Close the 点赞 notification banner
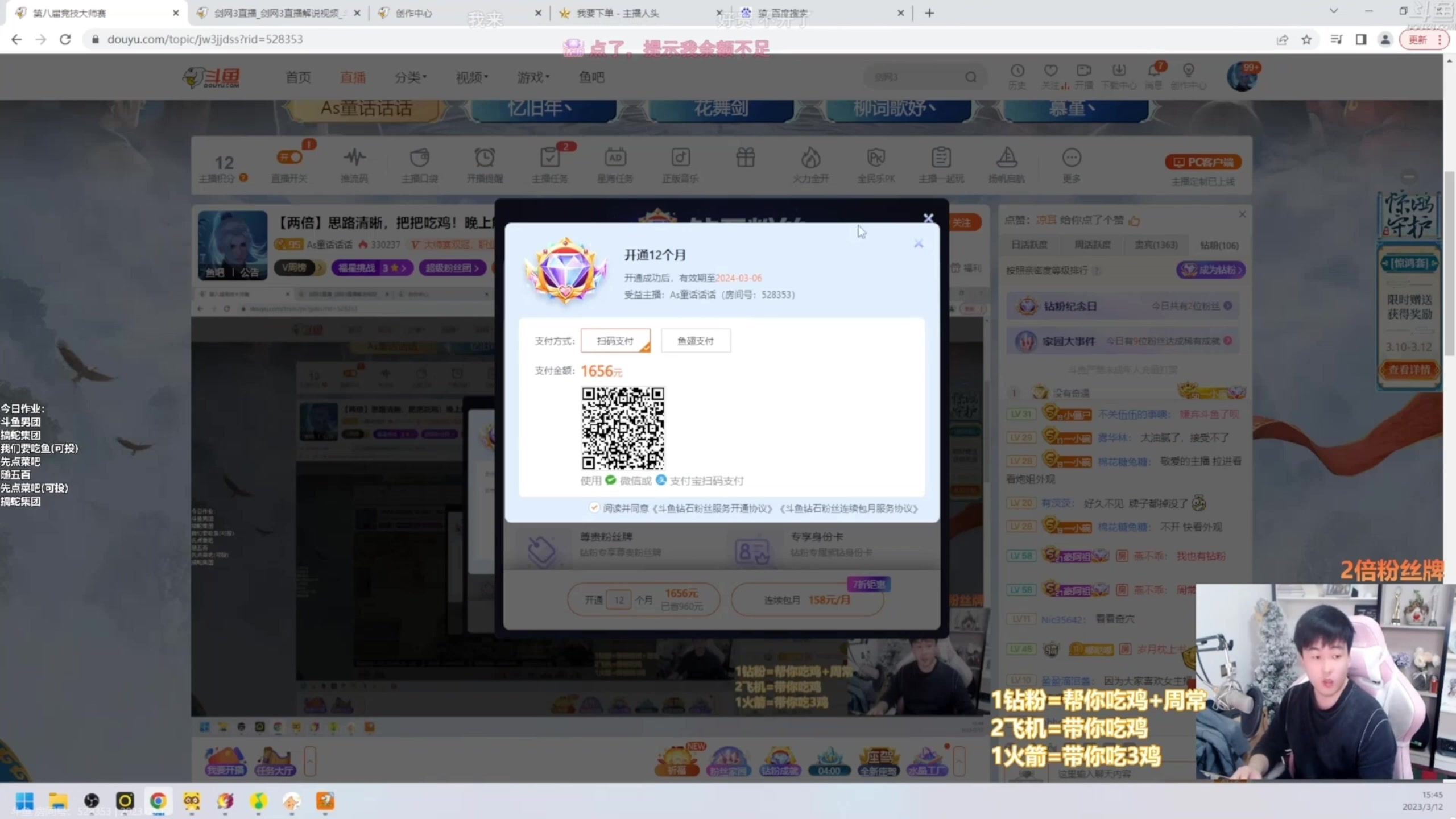Screen dimensions: 1456x819 [x=1242, y=214]
